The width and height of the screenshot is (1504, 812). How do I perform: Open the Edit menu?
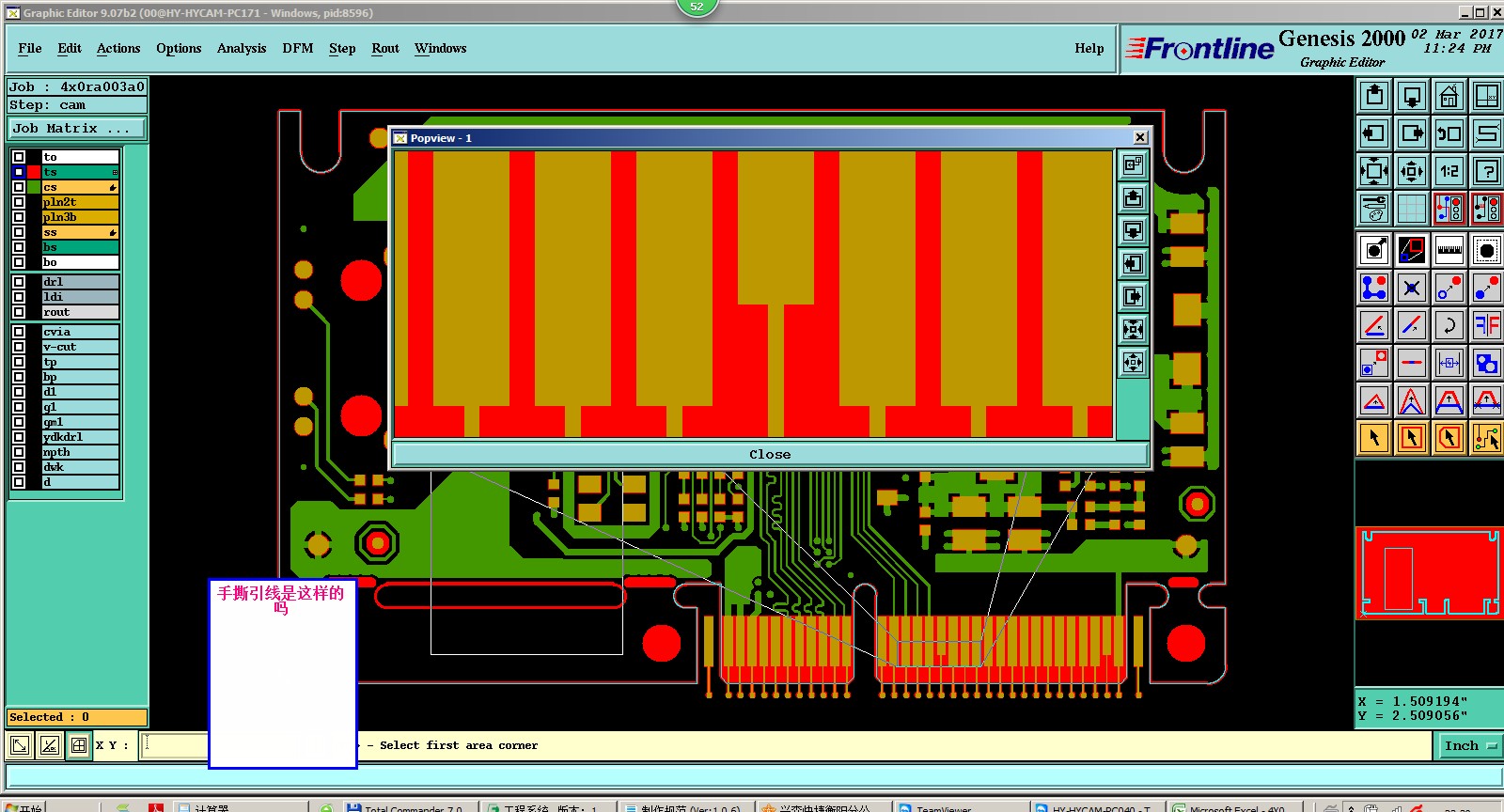click(70, 48)
